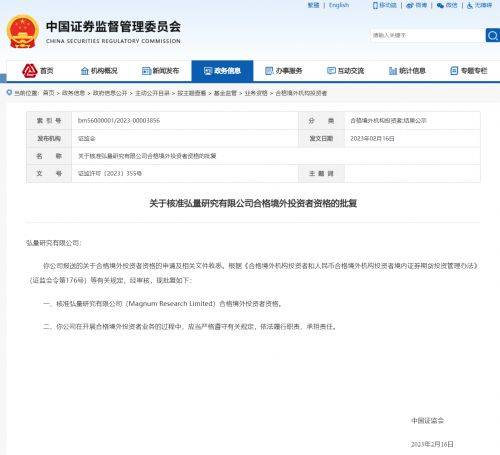Open the mobile version (移动端) icon
This screenshot has height=455, width=500.
(x=375, y=5)
